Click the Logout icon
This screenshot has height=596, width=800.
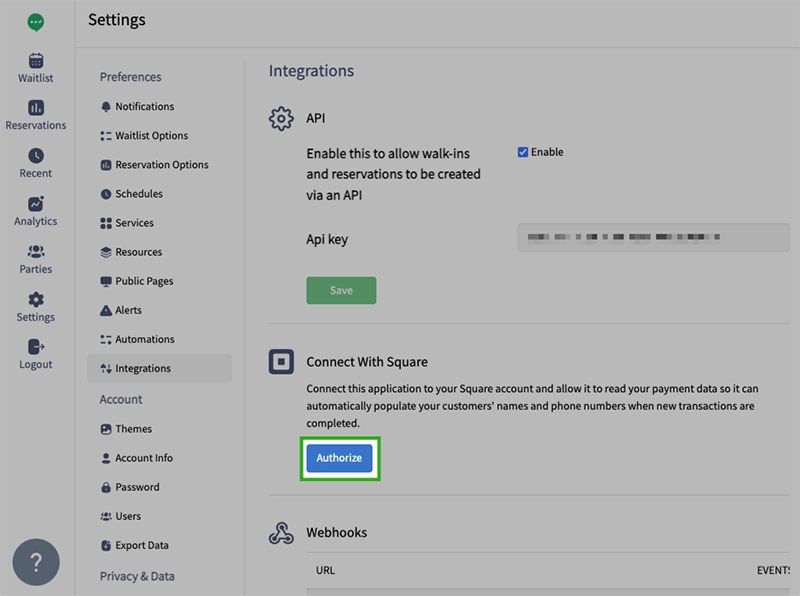35,352
